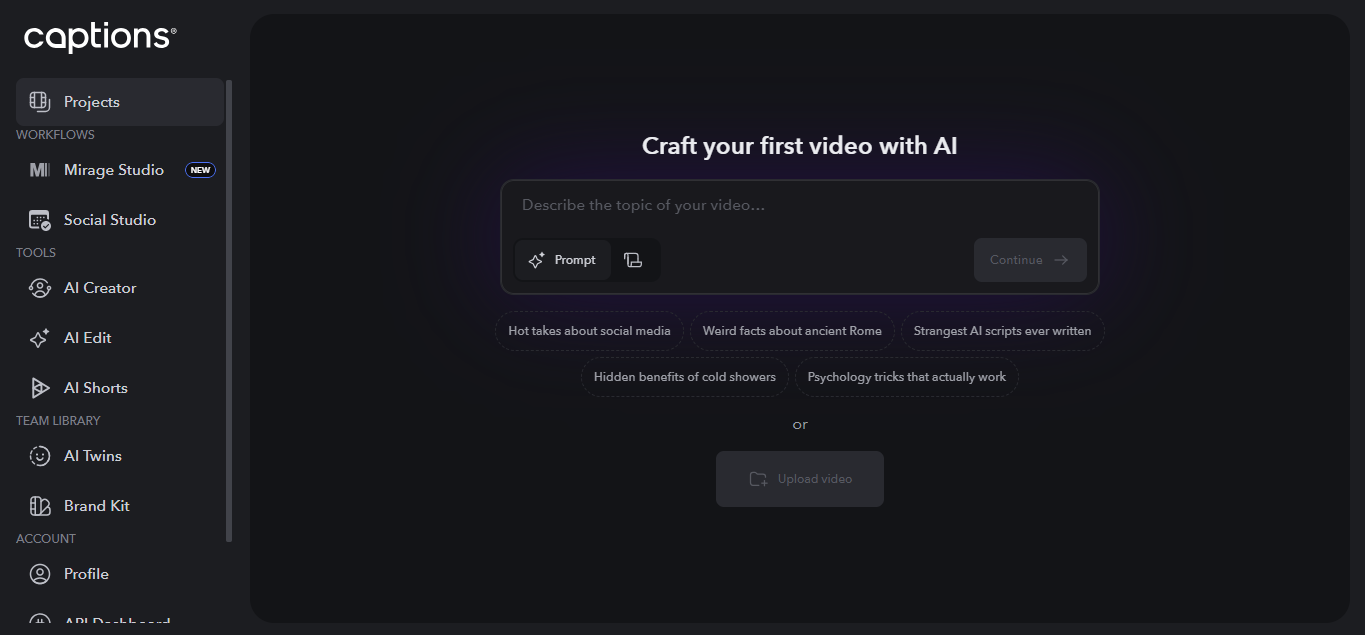Click the NEW badge next to Mirage Studio

coord(200,169)
